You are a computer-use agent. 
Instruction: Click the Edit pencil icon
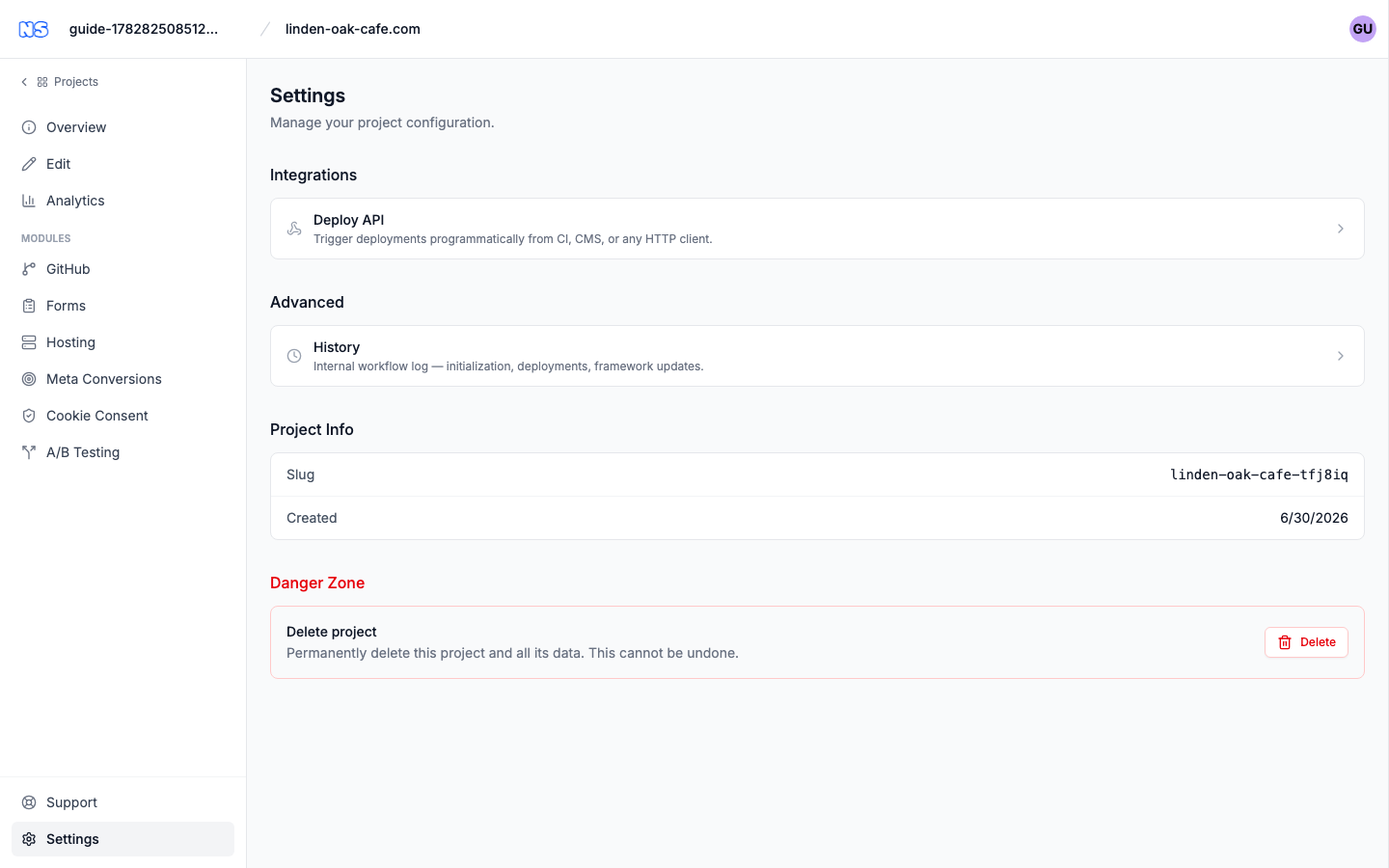coord(29,164)
